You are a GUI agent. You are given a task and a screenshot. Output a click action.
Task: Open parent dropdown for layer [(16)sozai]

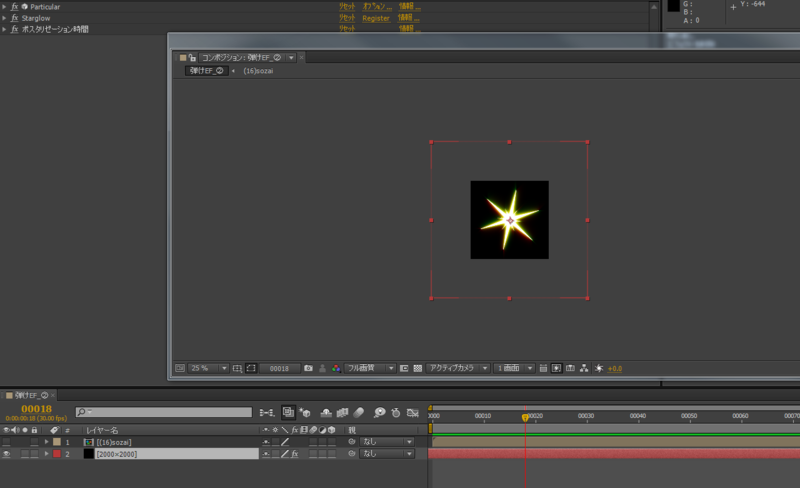click(387, 442)
